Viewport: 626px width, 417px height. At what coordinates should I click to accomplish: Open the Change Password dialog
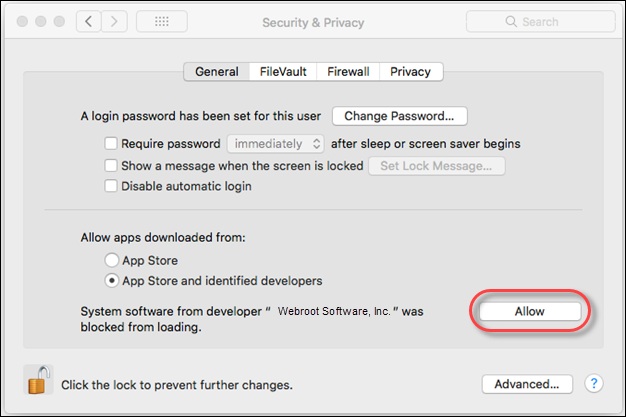tap(399, 116)
